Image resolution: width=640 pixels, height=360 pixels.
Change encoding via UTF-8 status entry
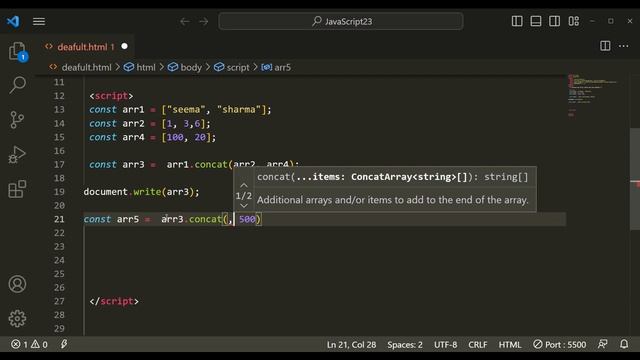coord(445,345)
